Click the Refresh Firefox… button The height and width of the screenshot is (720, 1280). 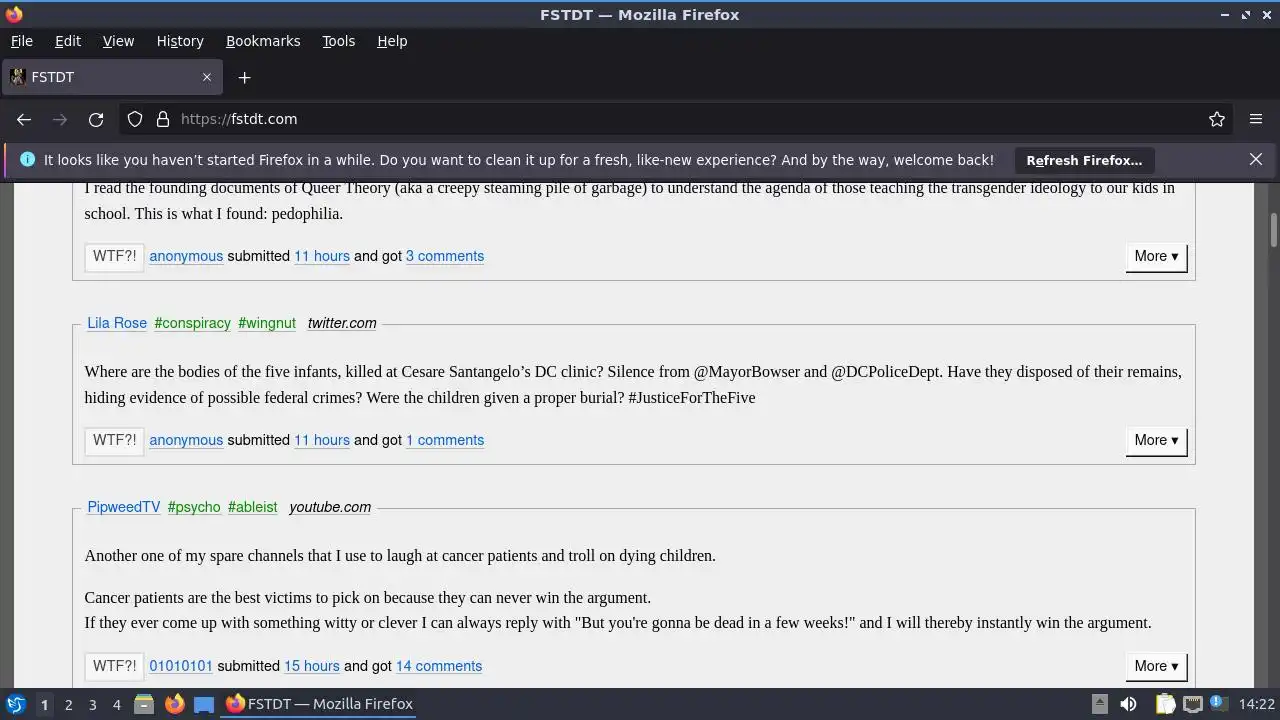pyautogui.click(x=1084, y=160)
